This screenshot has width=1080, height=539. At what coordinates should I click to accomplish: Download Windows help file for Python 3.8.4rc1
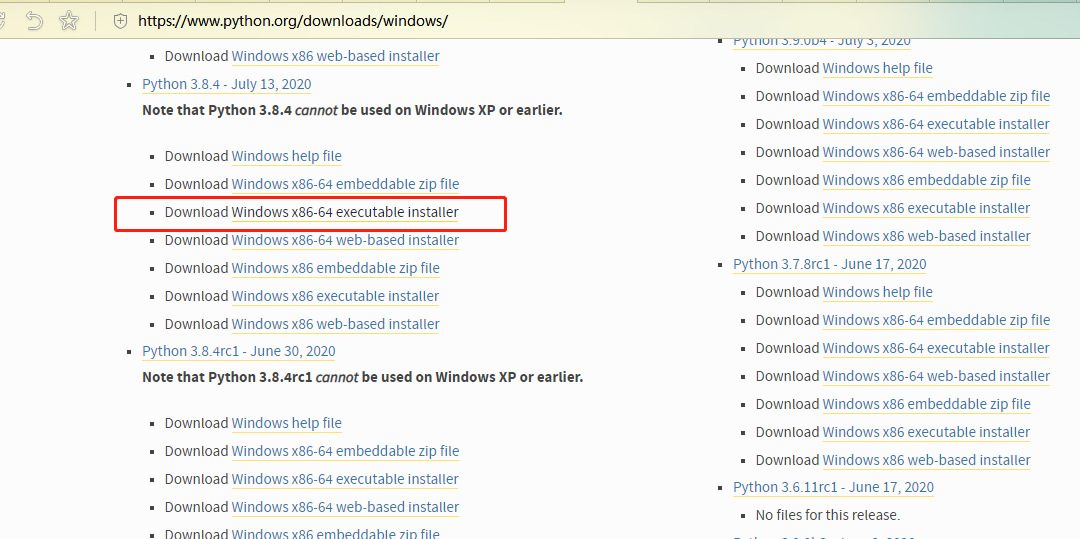pyautogui.click(x=287, y=423)
